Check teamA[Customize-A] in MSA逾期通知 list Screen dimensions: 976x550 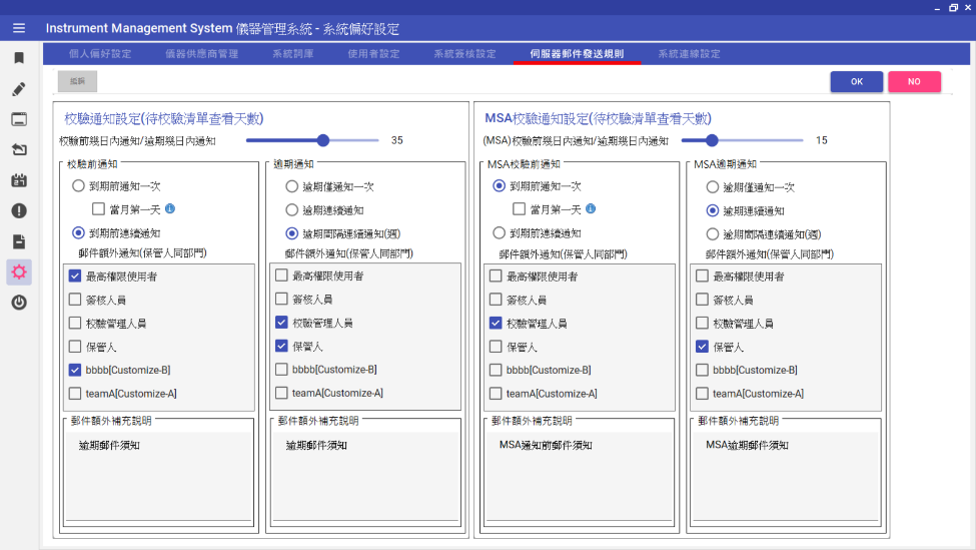pyautogui.click(x=703, y=394)
